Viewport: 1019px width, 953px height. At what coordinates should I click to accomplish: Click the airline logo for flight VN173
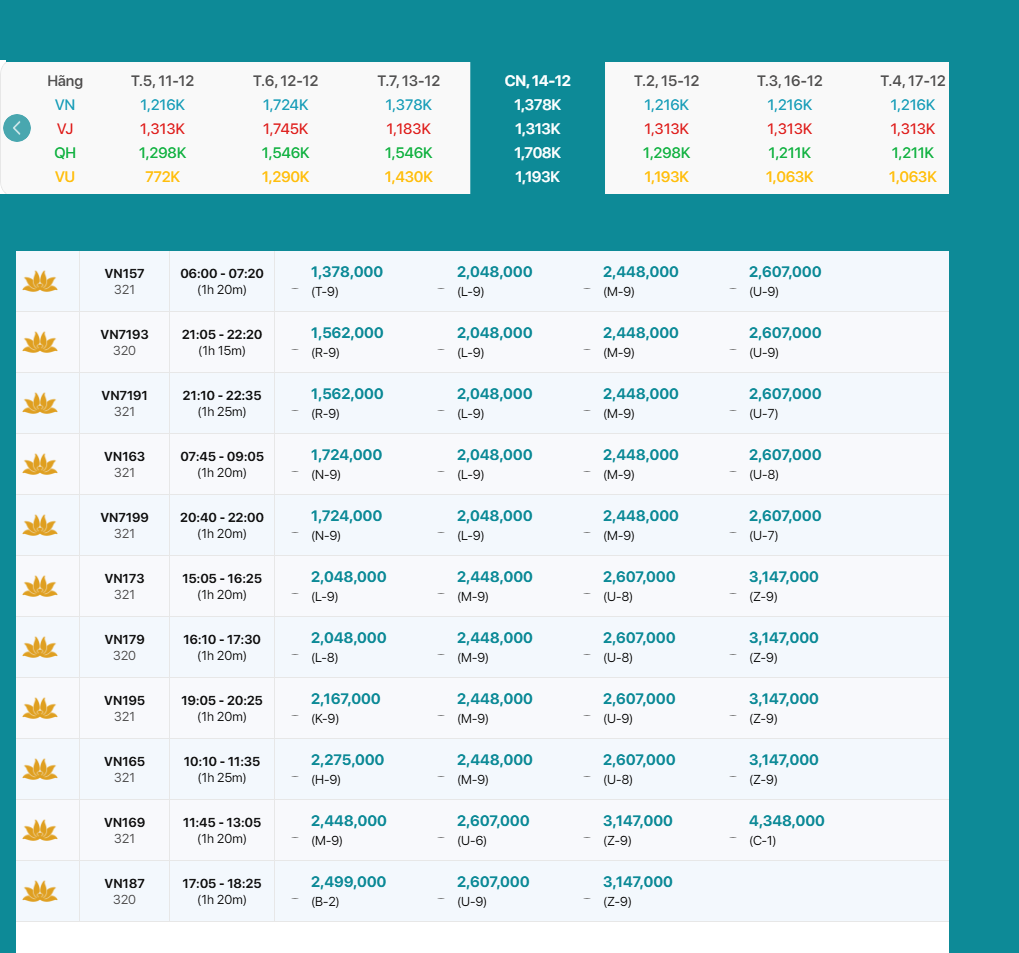[40, 587]
